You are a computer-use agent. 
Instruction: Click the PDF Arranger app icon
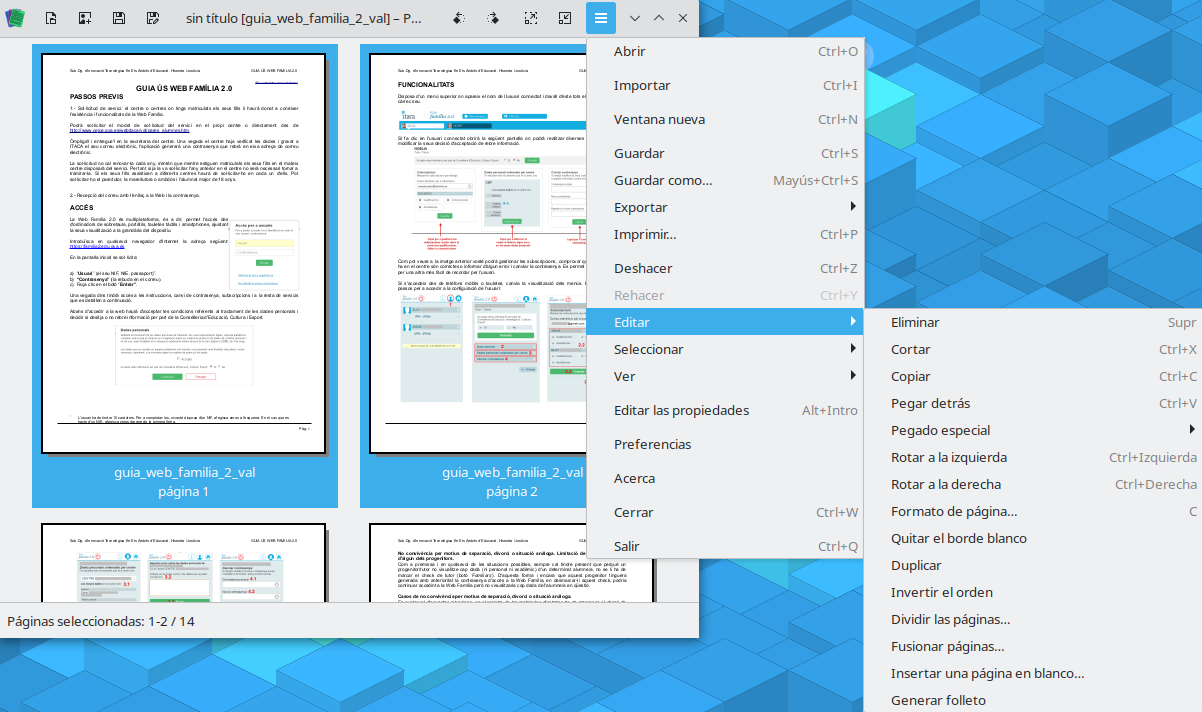[x=14, y=18]
